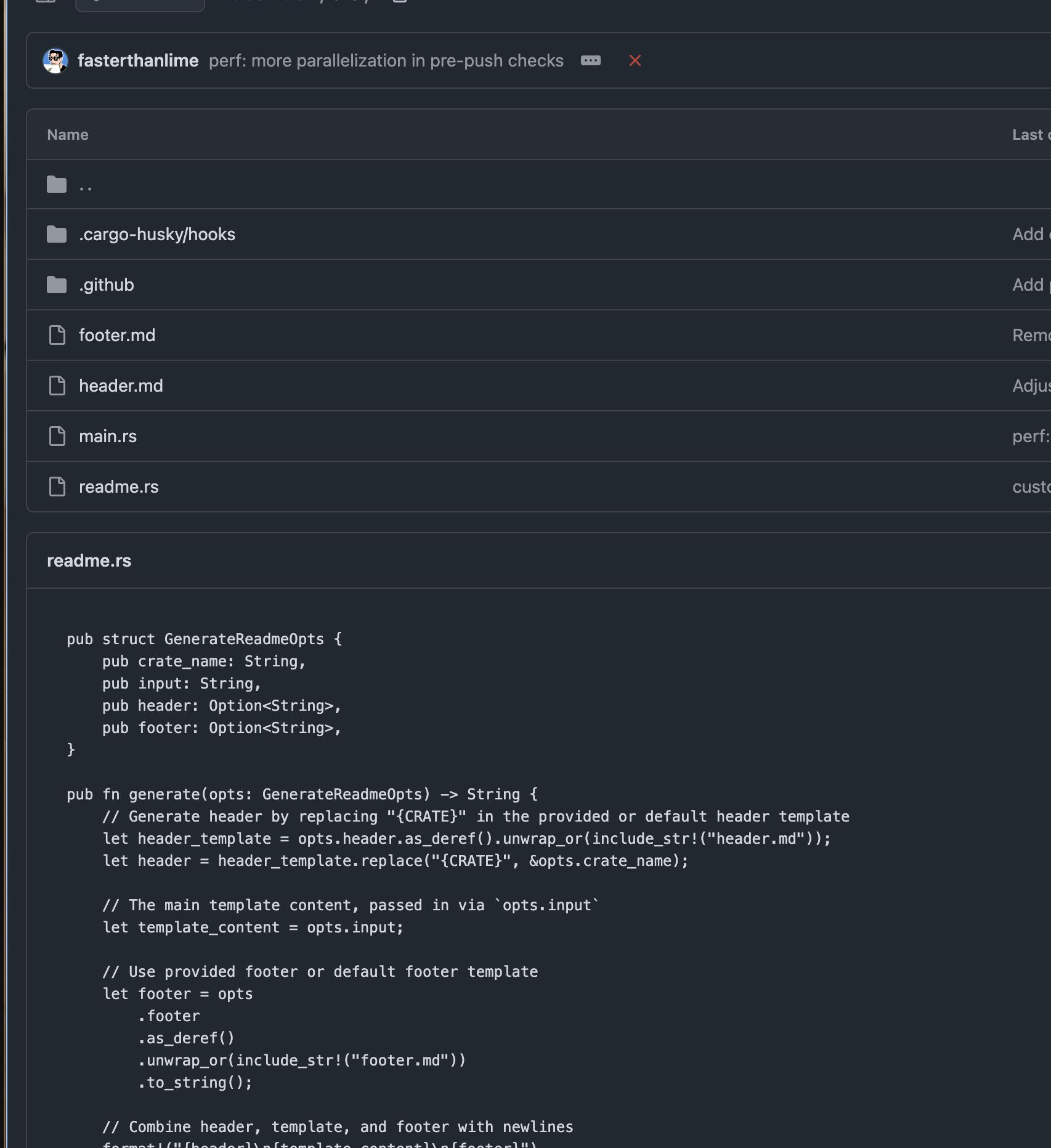This screenshot has height=1148, width=1051.
Task: Click the readme.rs preview heading
Action: [x=89, y=561]
